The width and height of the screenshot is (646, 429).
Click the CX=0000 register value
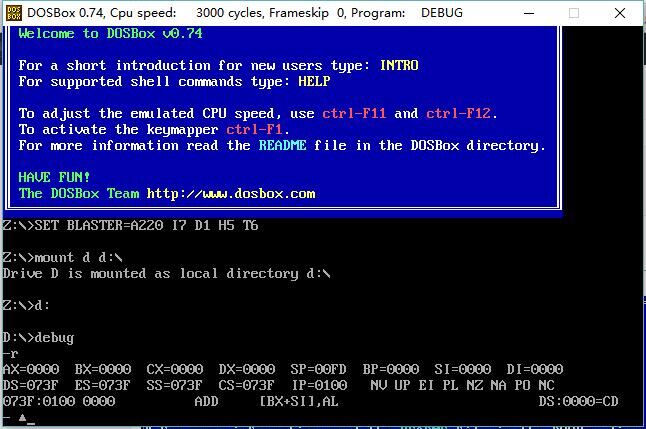tap(175, 369)
